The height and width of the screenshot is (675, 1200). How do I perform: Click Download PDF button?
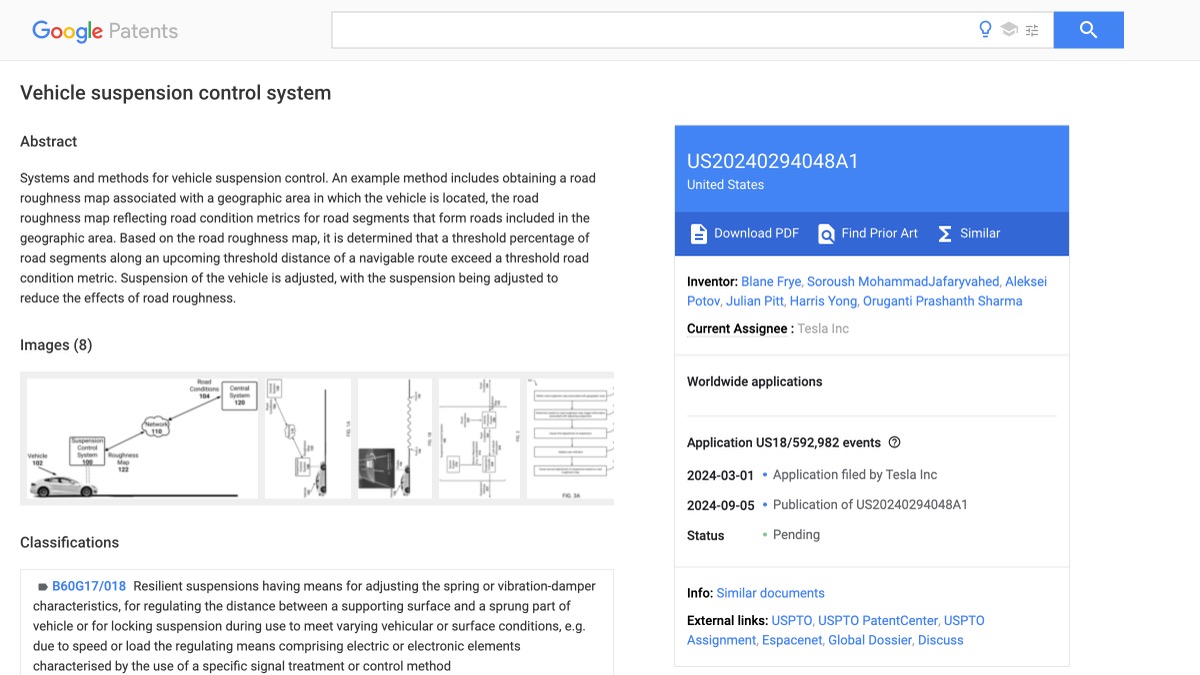tap(745, 233)
